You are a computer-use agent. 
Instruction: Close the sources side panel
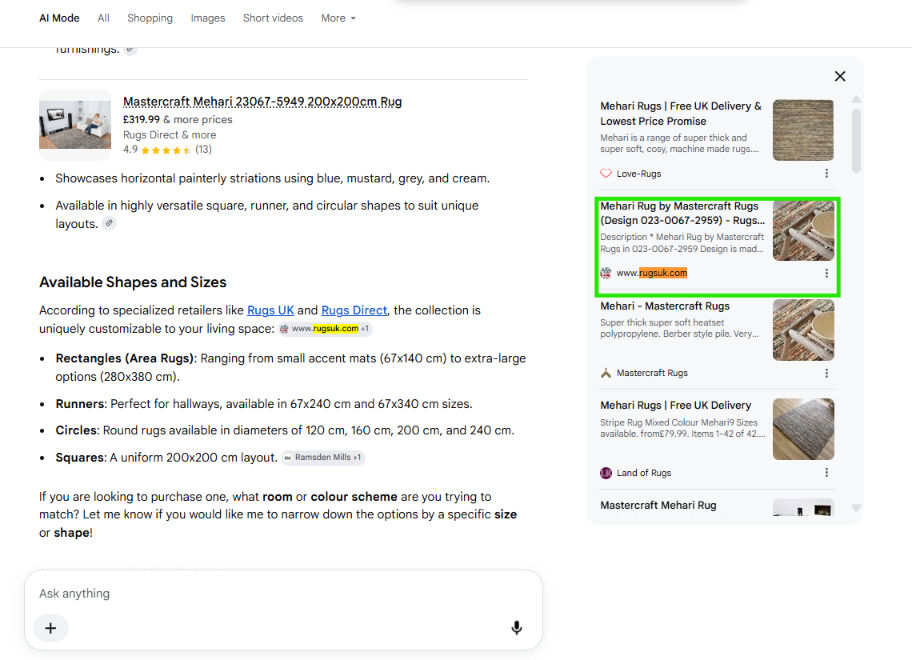click(x=840, y=76)
